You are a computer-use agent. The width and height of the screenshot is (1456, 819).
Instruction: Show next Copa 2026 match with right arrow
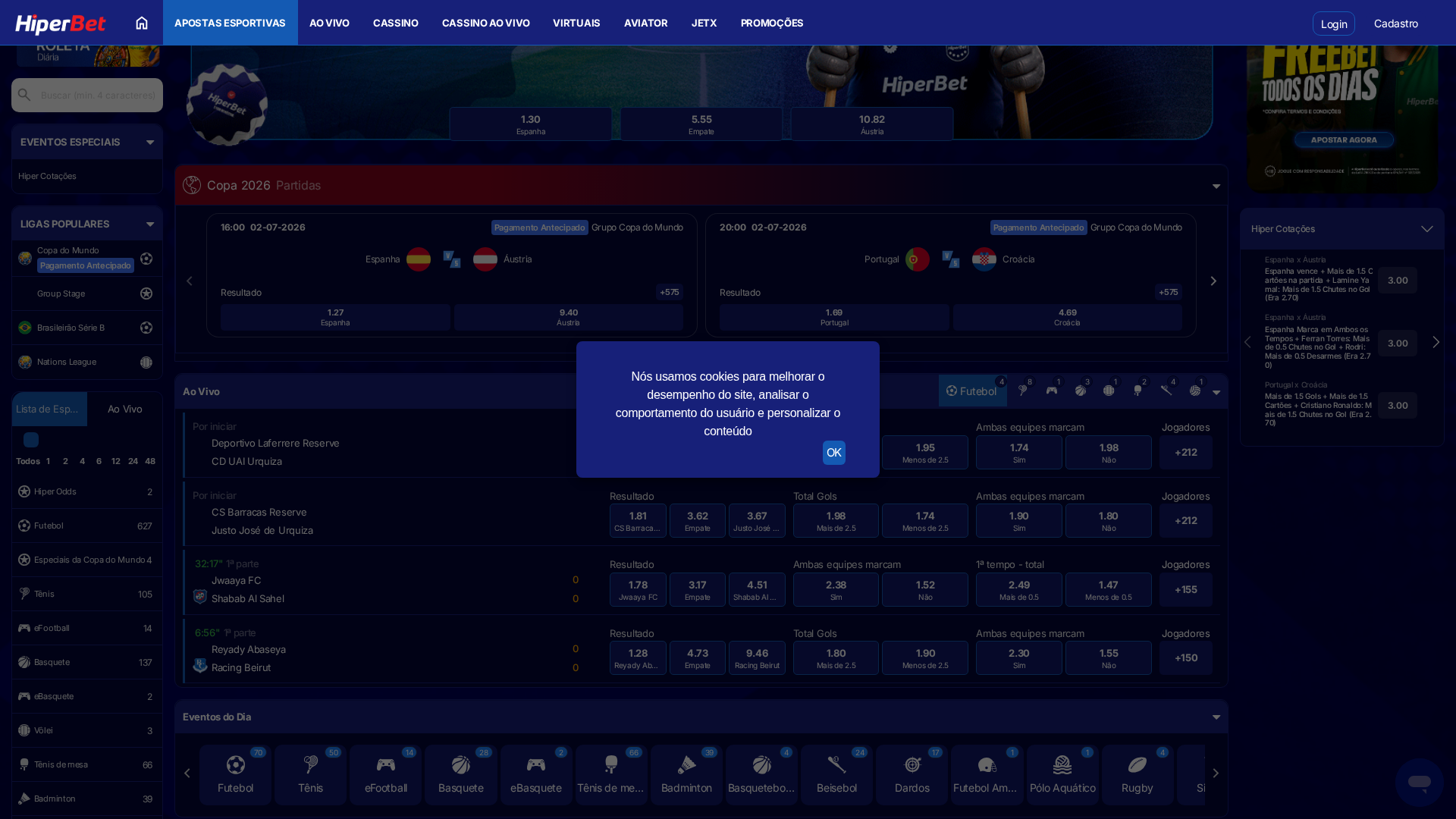[x=1213, y=281]
